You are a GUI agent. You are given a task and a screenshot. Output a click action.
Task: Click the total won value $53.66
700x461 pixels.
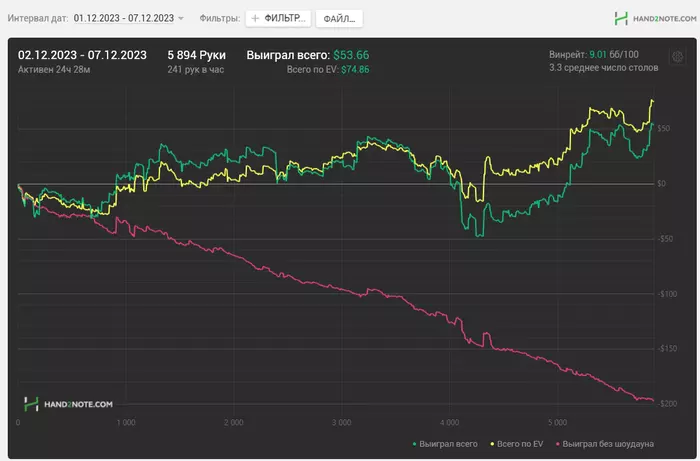(351, 55)
